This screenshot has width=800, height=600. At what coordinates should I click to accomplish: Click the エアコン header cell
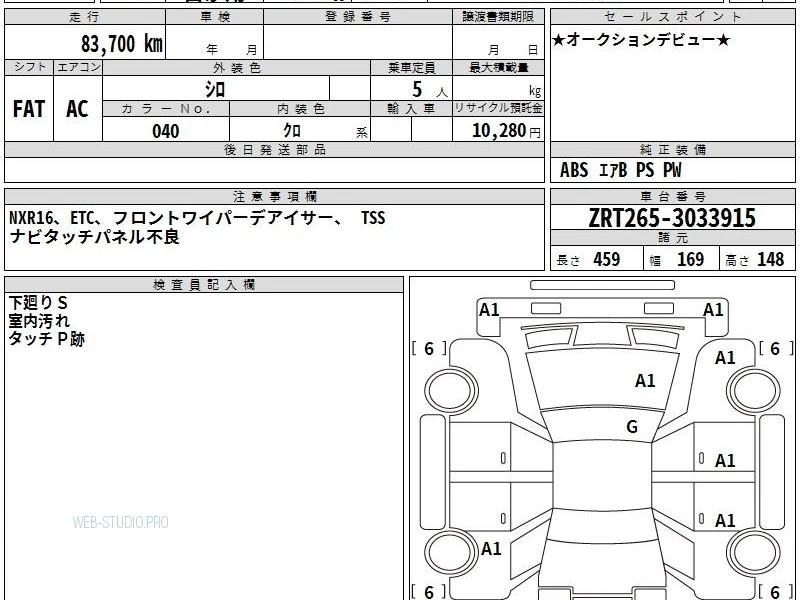(x=78, y=67)
